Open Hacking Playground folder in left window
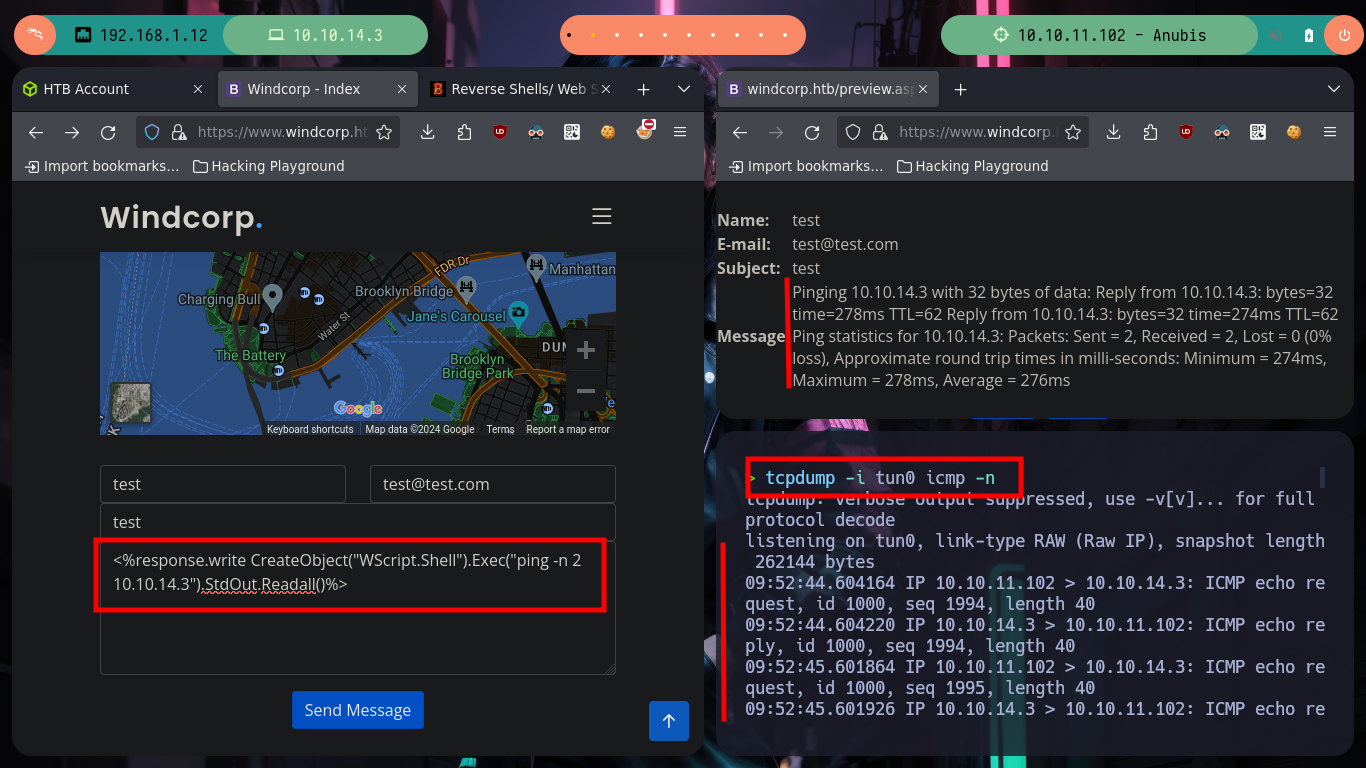Viewport: 1366px width, 768px height. 268,166
